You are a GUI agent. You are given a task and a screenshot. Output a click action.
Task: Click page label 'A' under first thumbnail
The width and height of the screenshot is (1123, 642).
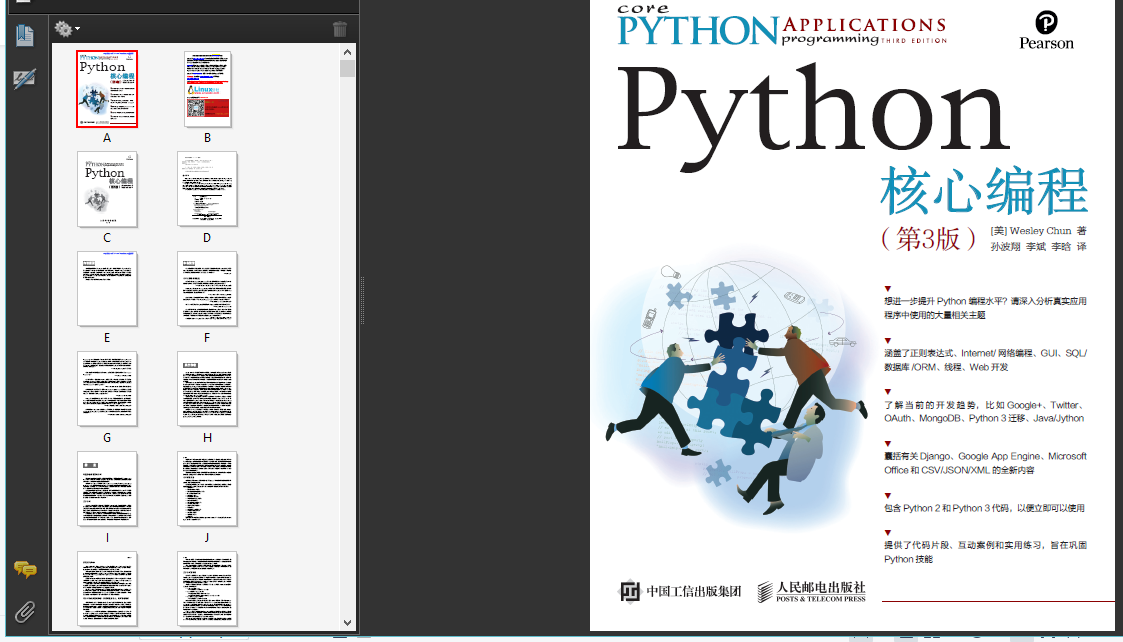coord(107,138)
